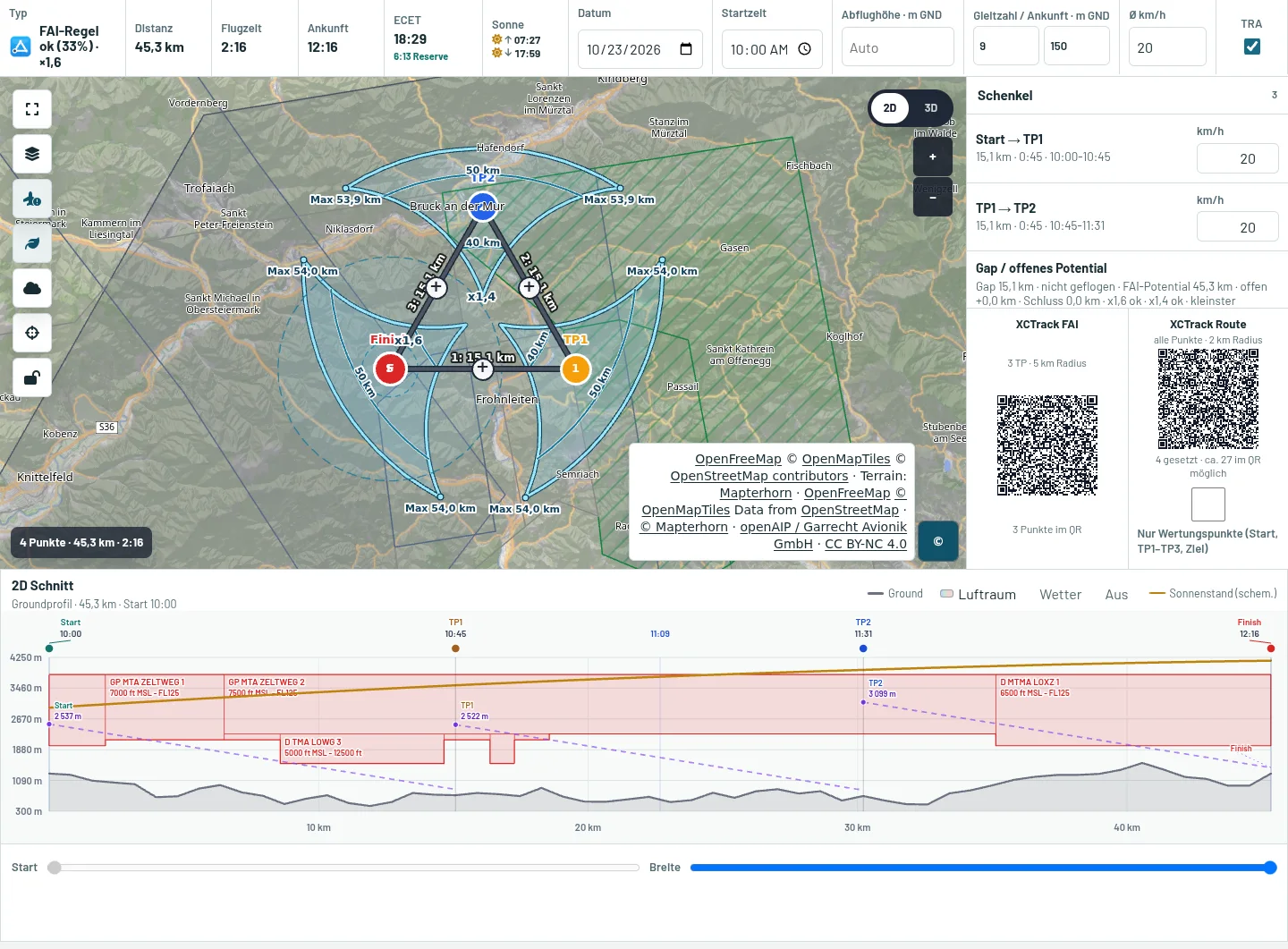
Task: Edit the Datum date field
Action: (x=640, y=49)
